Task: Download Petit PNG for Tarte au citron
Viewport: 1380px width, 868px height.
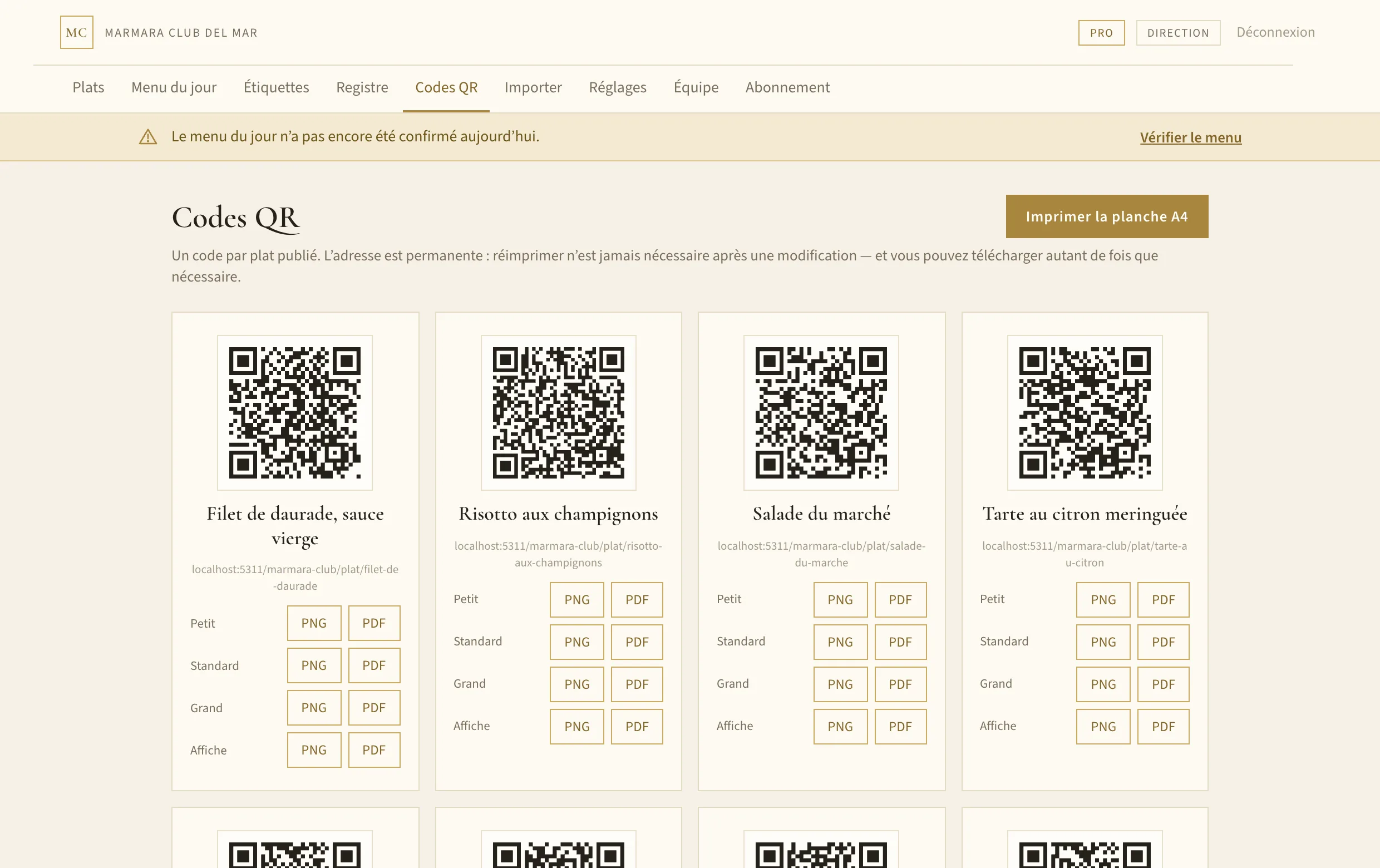Action: (x=1103, y=600)
